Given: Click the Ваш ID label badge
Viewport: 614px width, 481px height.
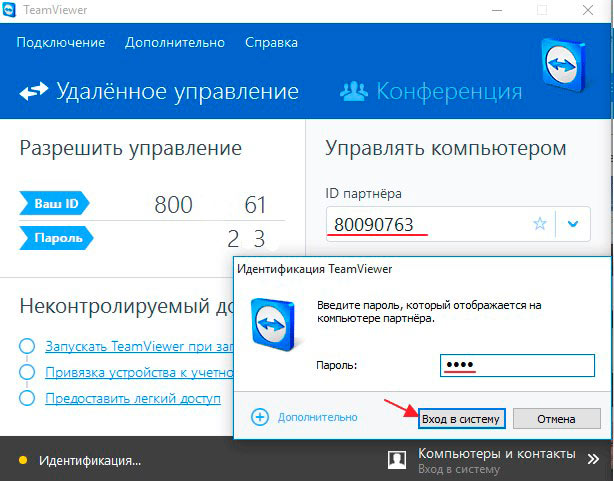Looking at the screenshot, I should coord(54,203).
